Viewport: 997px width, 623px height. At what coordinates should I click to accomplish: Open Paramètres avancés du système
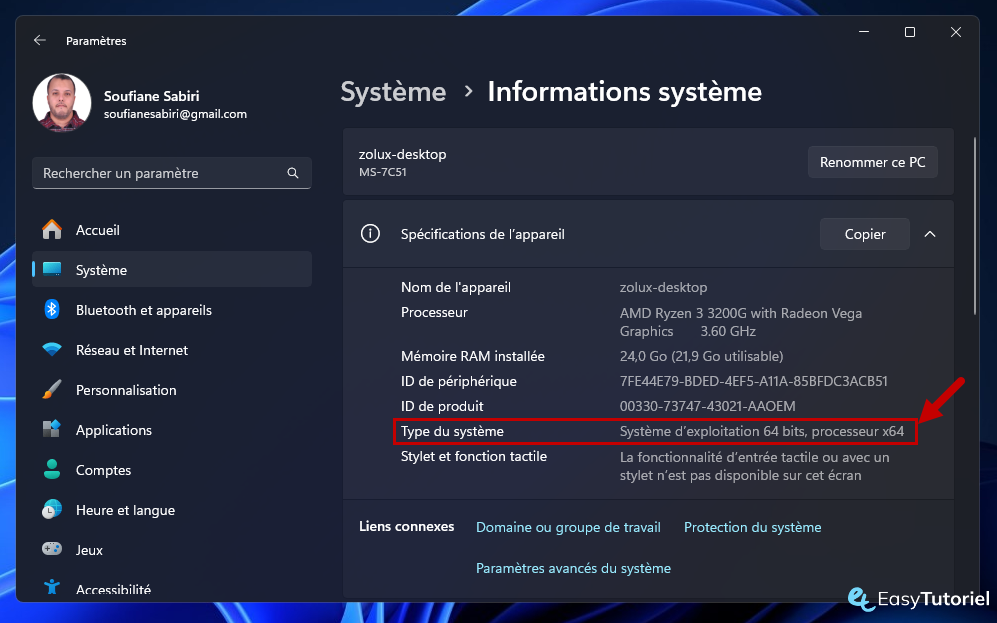[574, 567]
